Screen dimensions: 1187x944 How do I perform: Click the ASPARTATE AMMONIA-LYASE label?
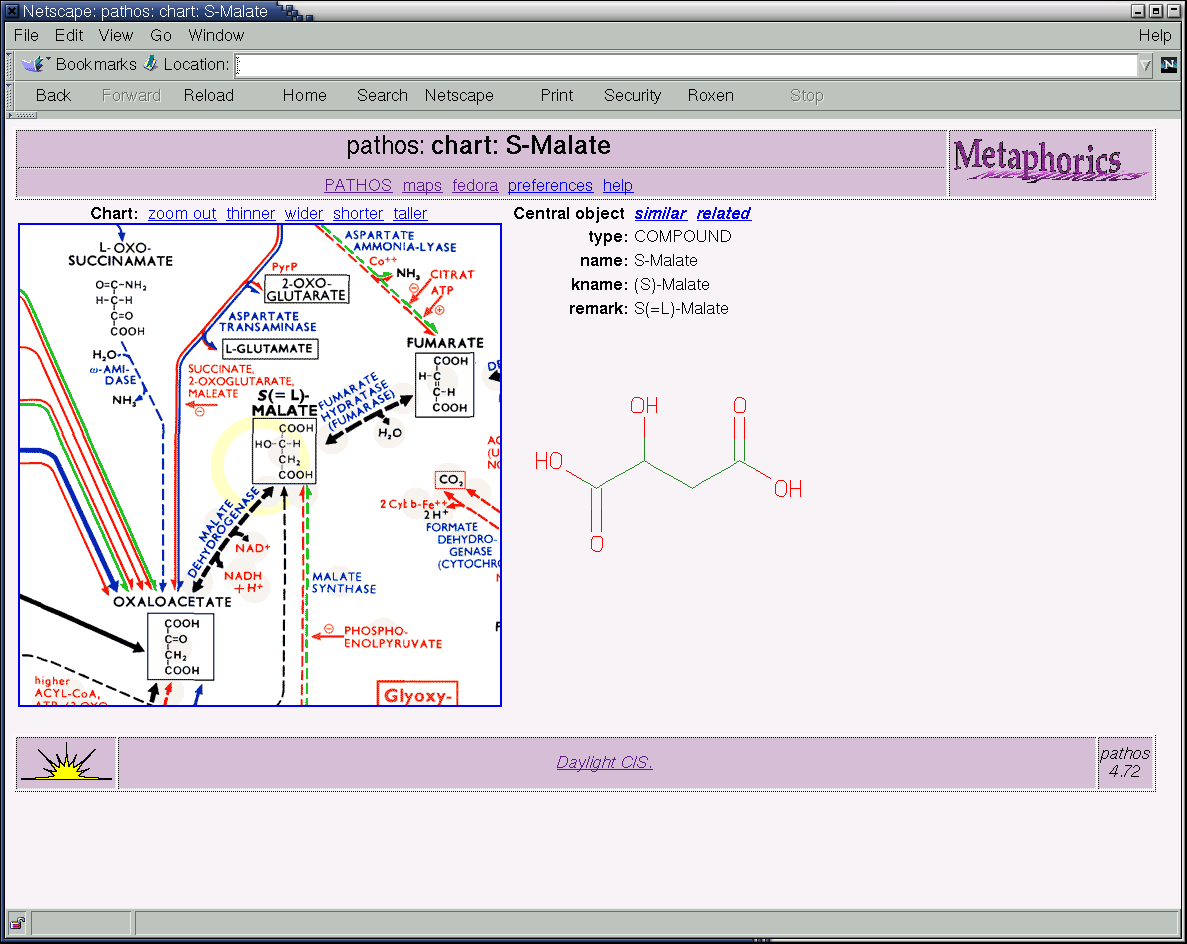click(399, 241)
